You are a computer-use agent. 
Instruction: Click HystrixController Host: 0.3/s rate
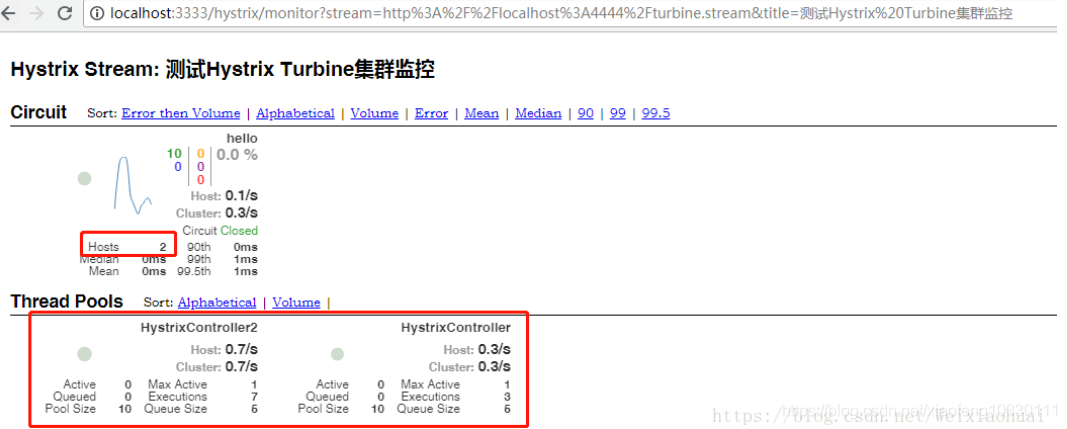477,350
